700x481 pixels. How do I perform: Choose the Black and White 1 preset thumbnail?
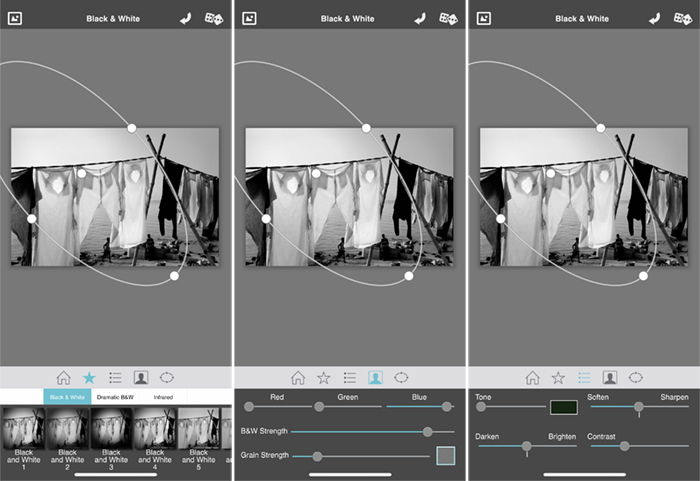[x=23, y=428]
